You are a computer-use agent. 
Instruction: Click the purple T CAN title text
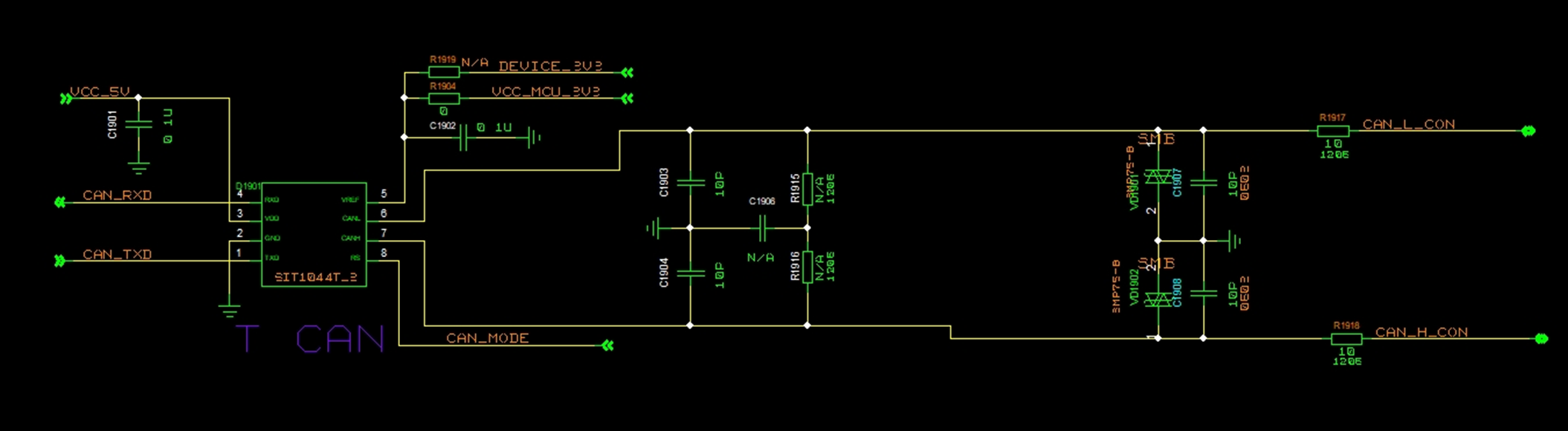tap(311, 339)
